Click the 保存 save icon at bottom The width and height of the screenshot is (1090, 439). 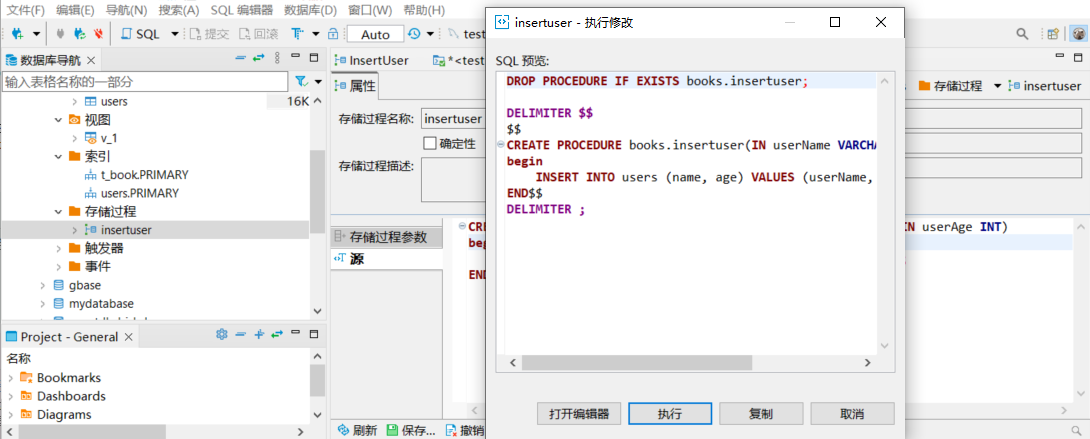pos(393,430)
